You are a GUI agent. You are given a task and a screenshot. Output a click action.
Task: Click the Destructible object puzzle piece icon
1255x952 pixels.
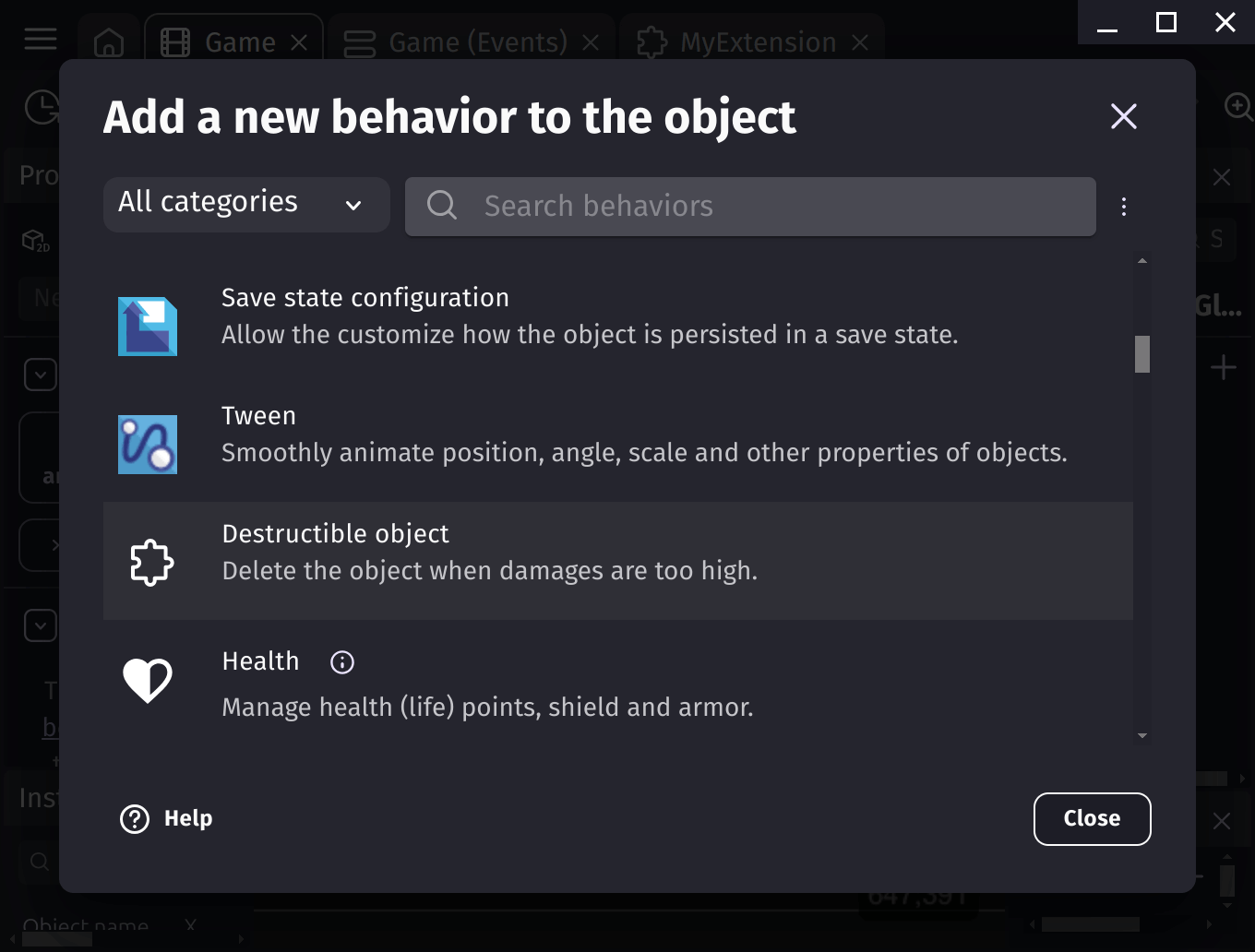point(151,562)
